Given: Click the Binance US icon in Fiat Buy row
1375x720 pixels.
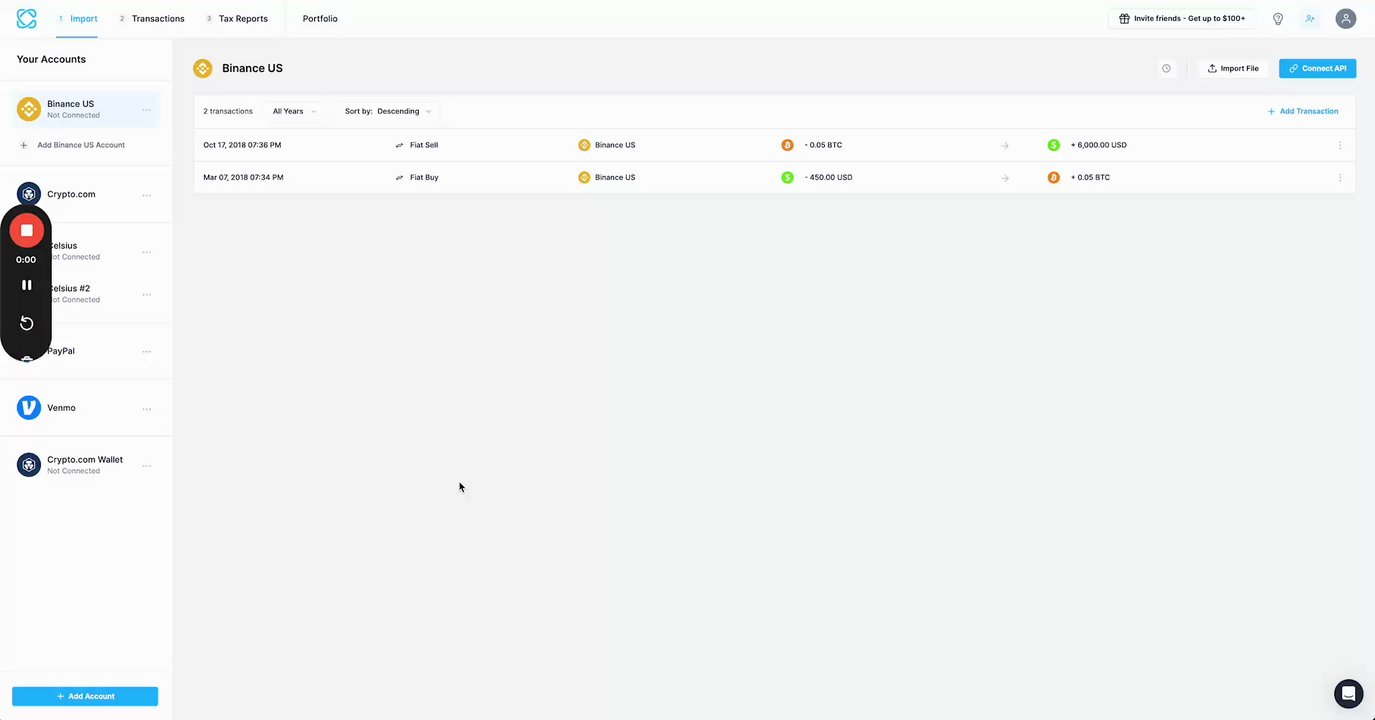Looking at the screenshot, I should [x=584, y=177].
